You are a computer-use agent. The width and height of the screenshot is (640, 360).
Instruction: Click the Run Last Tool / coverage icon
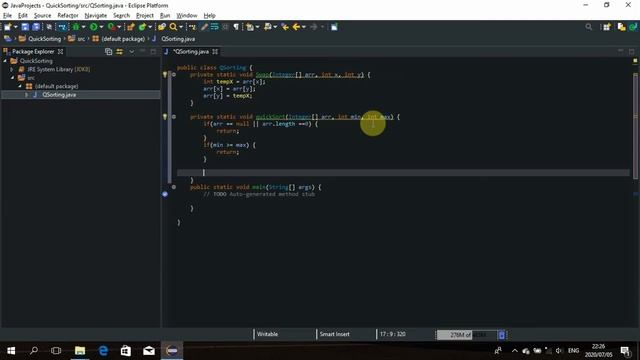(x=111, y=27)
